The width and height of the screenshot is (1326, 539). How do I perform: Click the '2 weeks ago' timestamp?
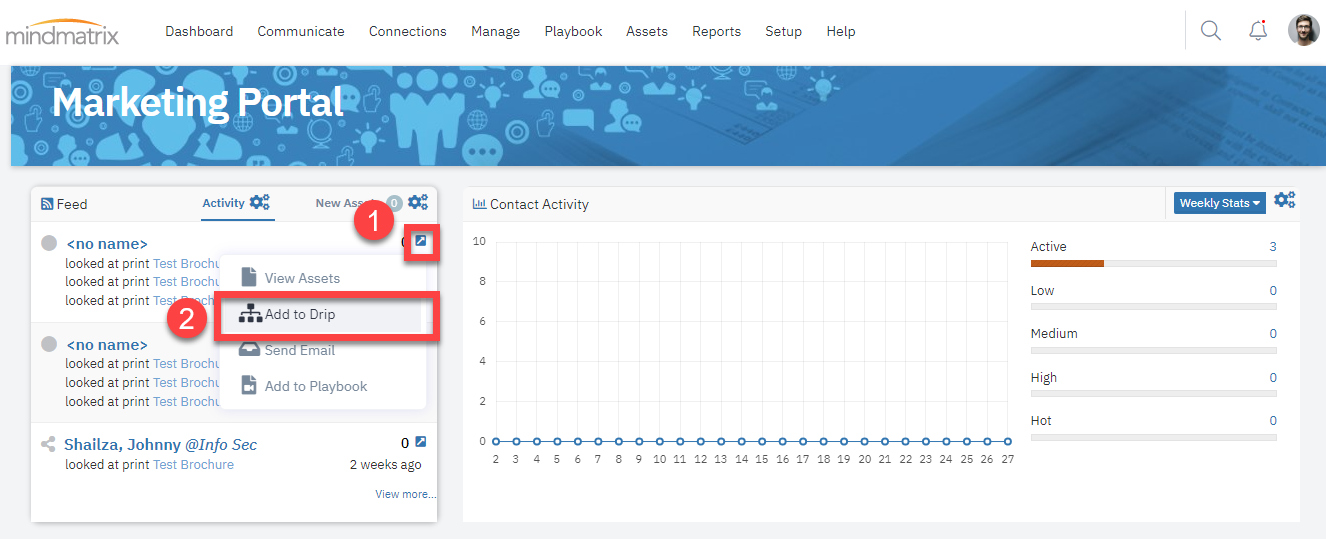(385, 464)
